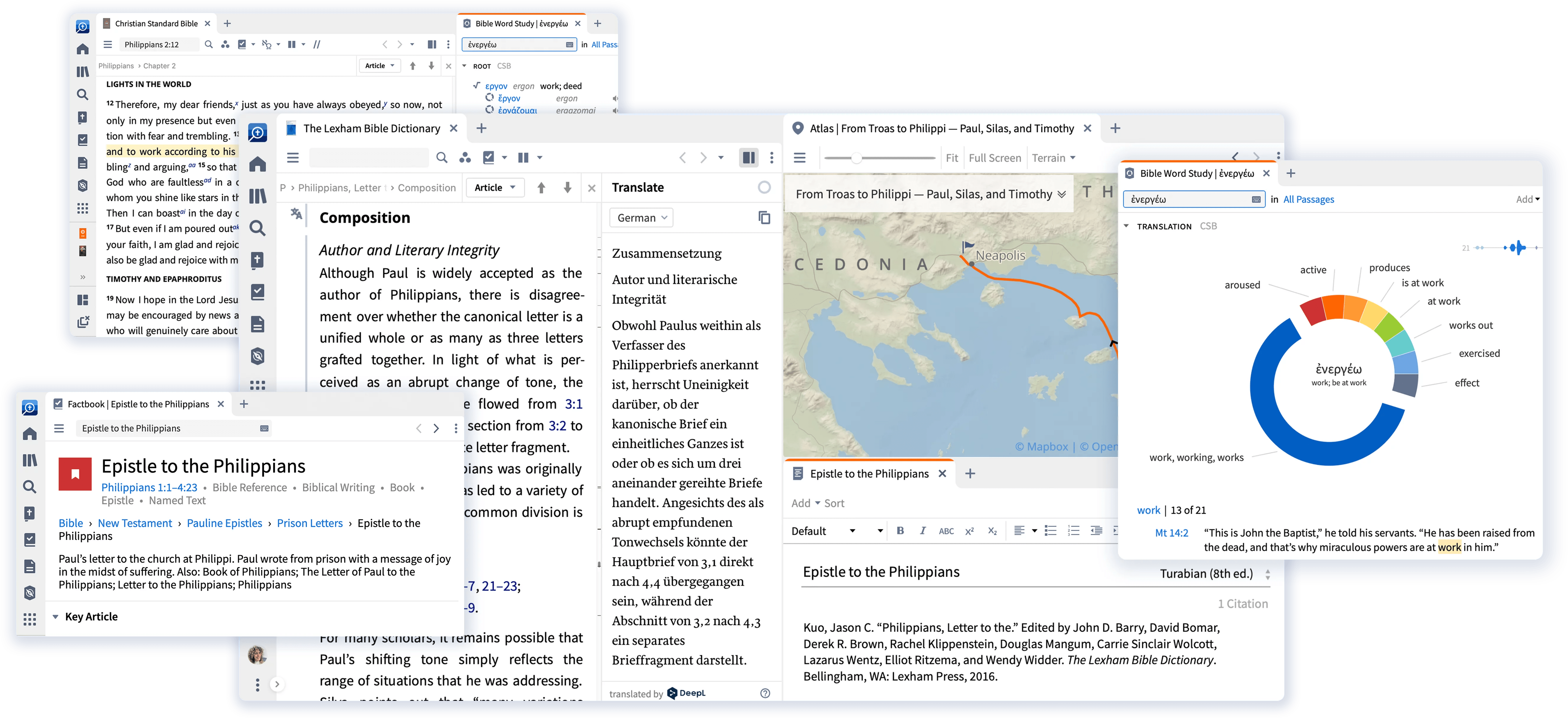Apply bold formatting in the notes editor

tap(900, 531)
